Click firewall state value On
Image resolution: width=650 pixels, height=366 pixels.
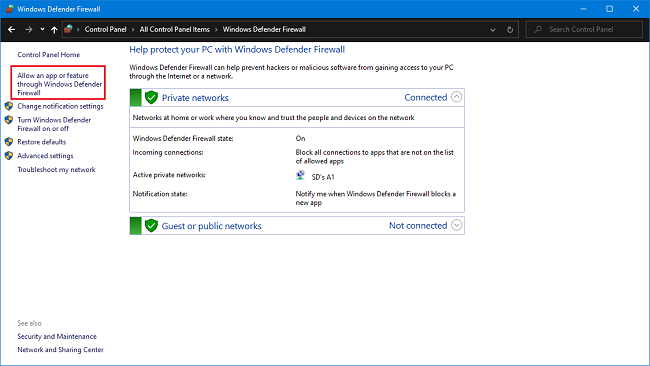coord(300,138)
